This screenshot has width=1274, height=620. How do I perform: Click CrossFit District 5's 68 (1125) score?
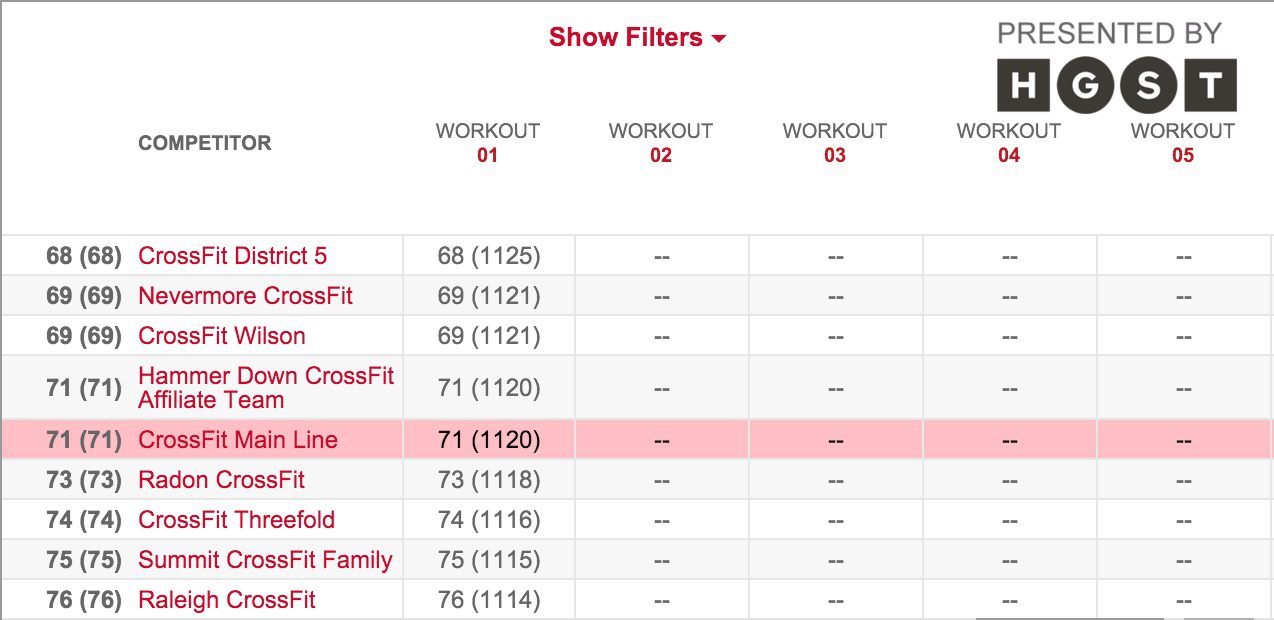tap(489, 256)
